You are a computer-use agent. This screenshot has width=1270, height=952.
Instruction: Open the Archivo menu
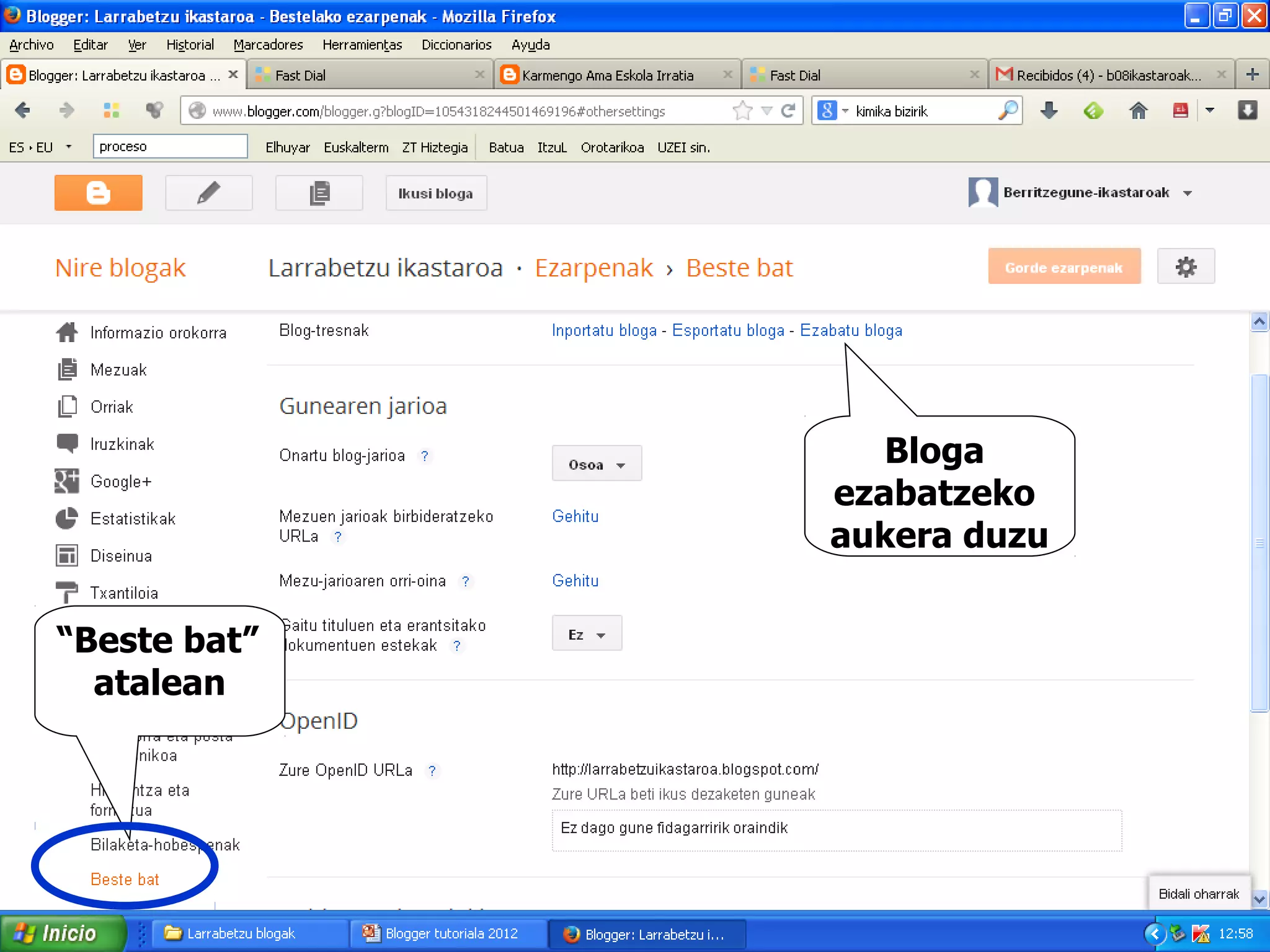point(32,45)
